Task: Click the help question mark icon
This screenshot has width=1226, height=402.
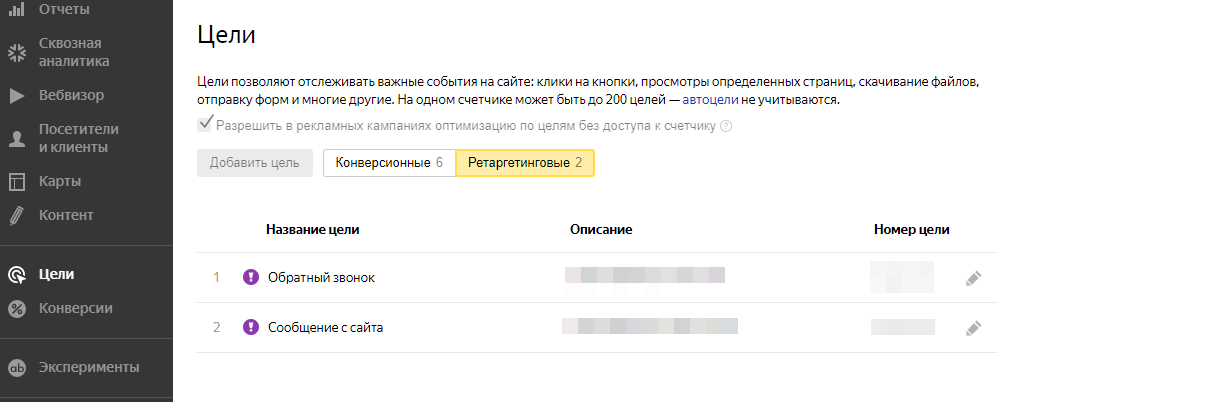Action: coord(726,126)
